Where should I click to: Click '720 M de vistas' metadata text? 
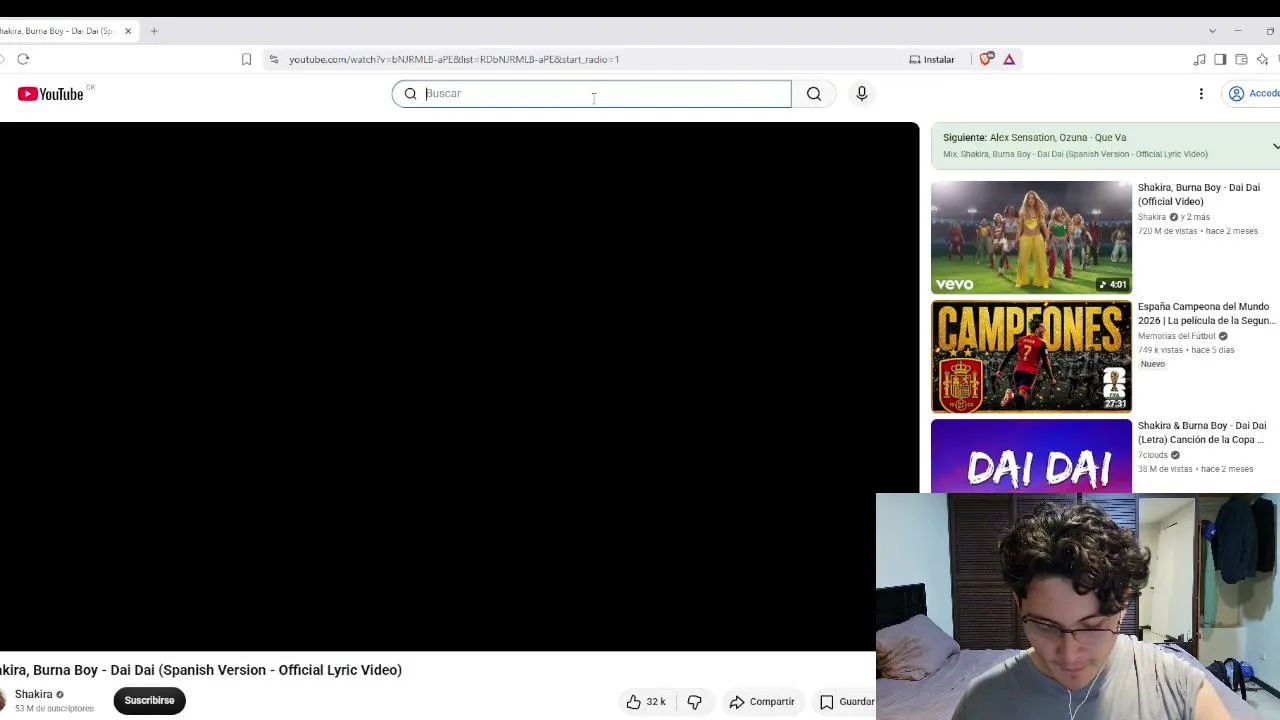click(x=1167, y=231)
